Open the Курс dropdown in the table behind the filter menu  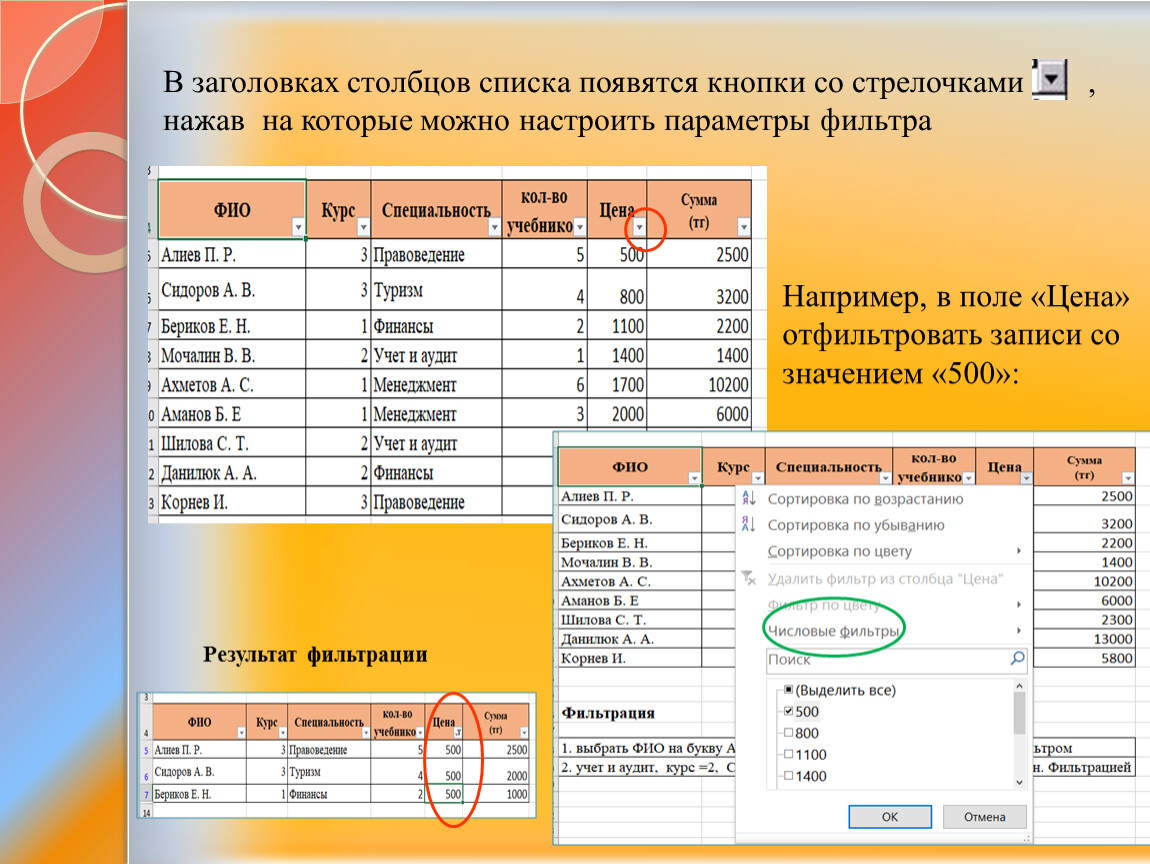click(758, 478)
